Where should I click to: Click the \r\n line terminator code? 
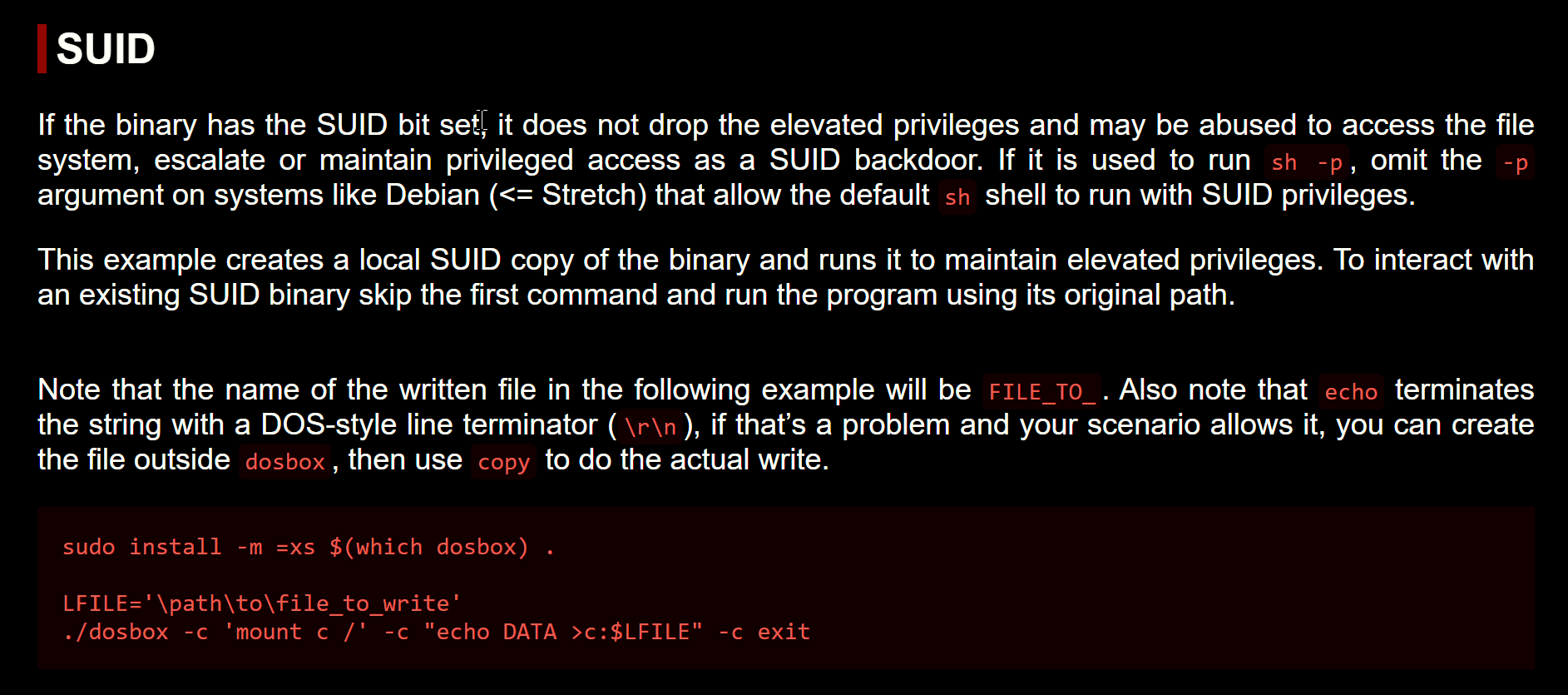click(x=650, y=427)
